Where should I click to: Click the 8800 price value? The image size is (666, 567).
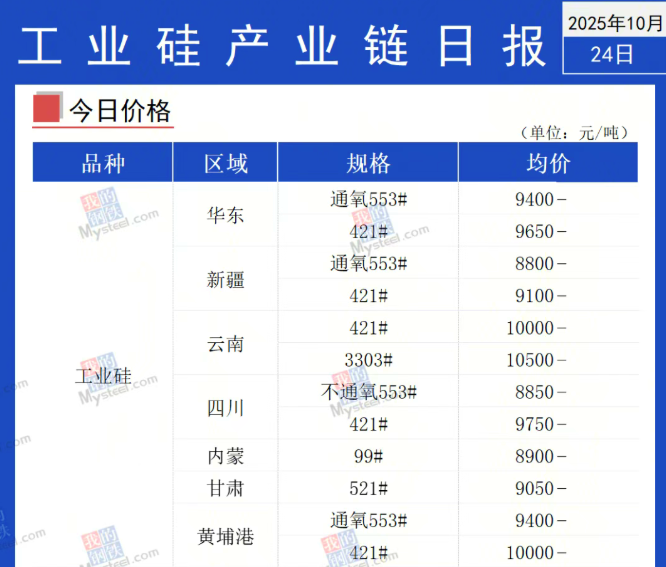(x=534, y=263)
